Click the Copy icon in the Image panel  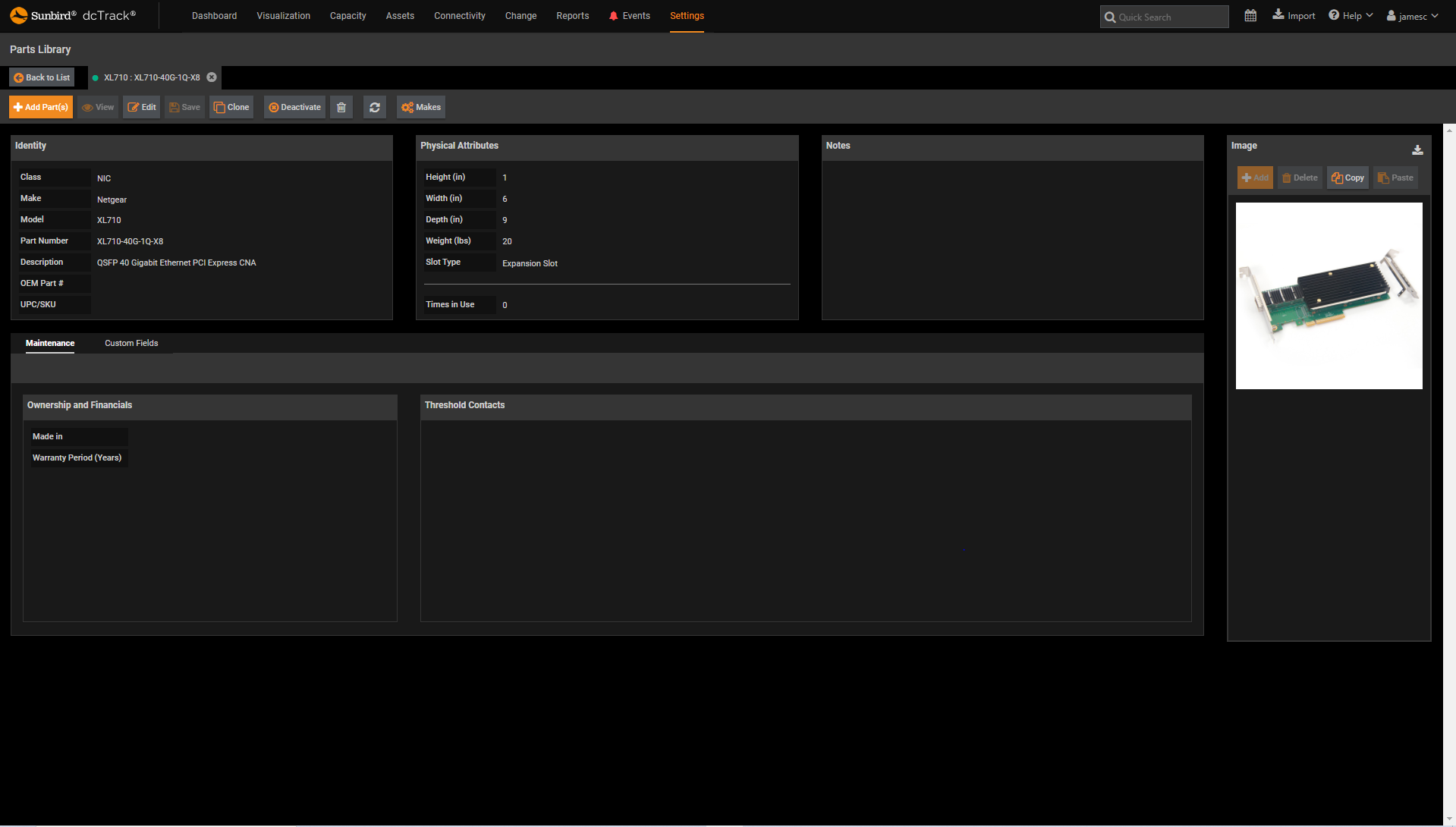point(1347,177)
